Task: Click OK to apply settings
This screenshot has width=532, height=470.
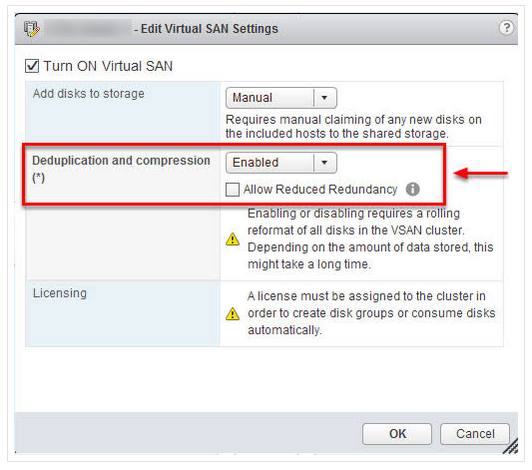Action: pos(397,433)
